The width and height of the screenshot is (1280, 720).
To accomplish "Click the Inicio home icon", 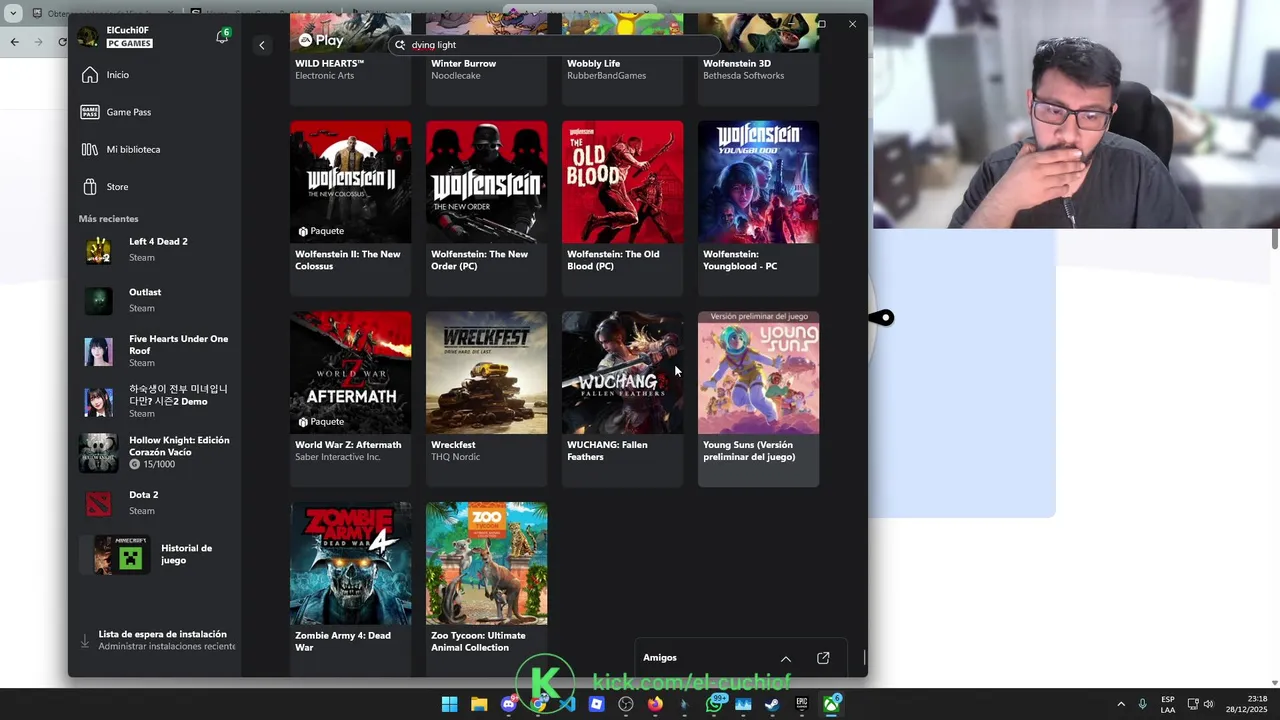I will pos(90,75).
